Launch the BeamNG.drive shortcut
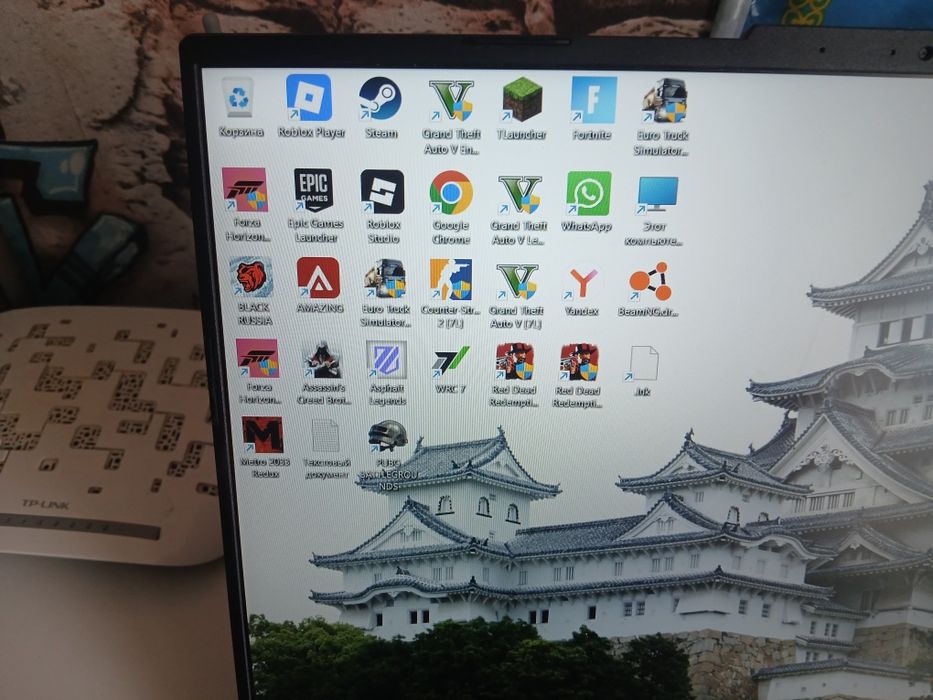 click(649, 282)
